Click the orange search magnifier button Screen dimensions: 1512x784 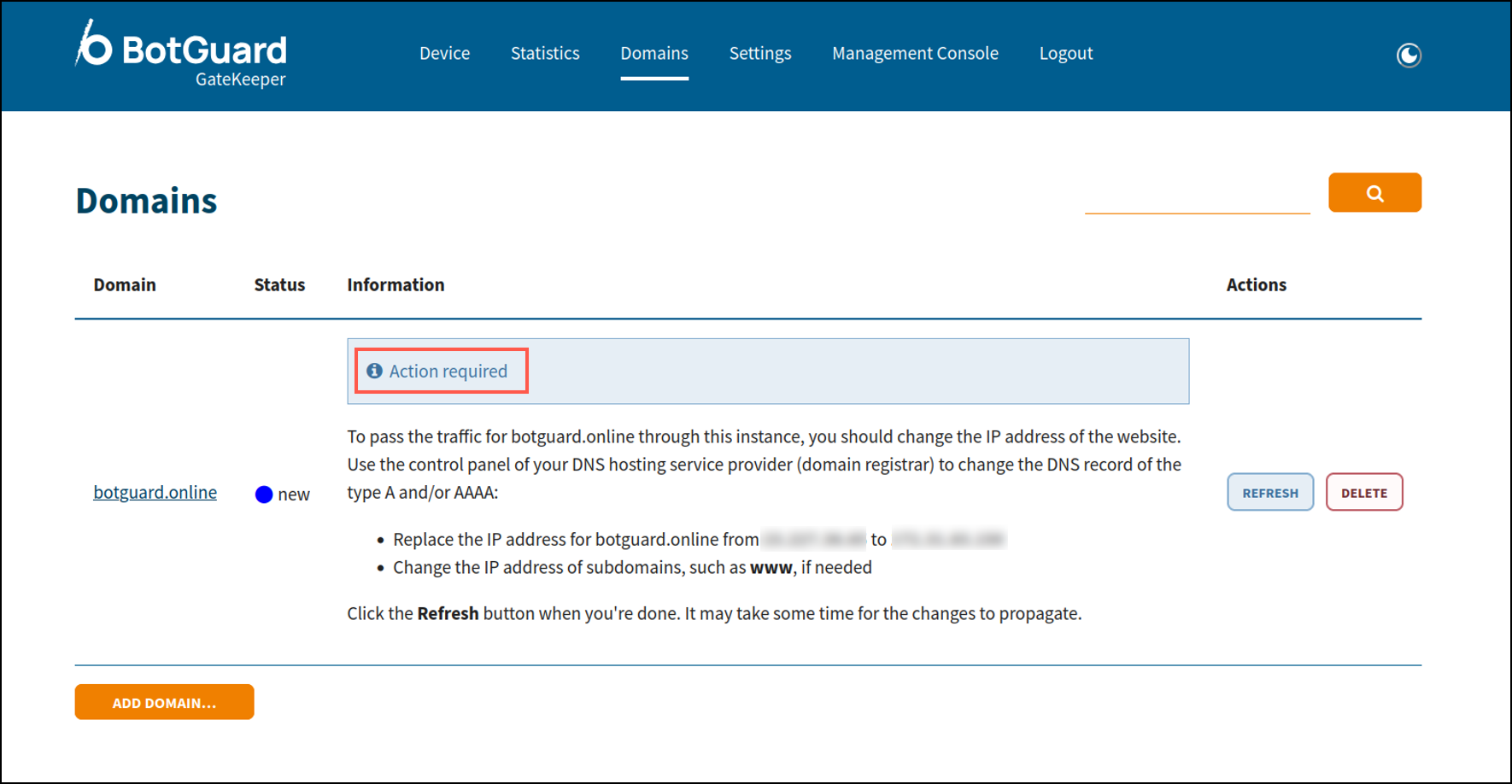[1374, 193]
